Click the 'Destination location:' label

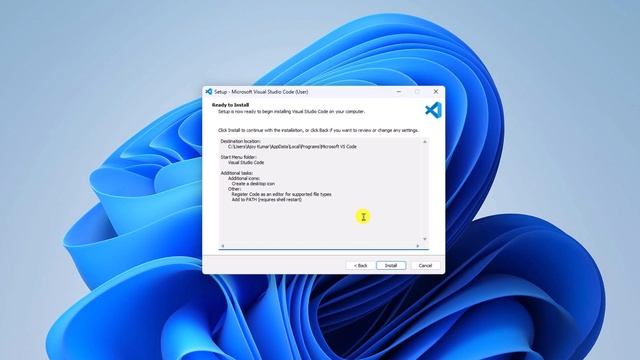click(x=241, y=141)
